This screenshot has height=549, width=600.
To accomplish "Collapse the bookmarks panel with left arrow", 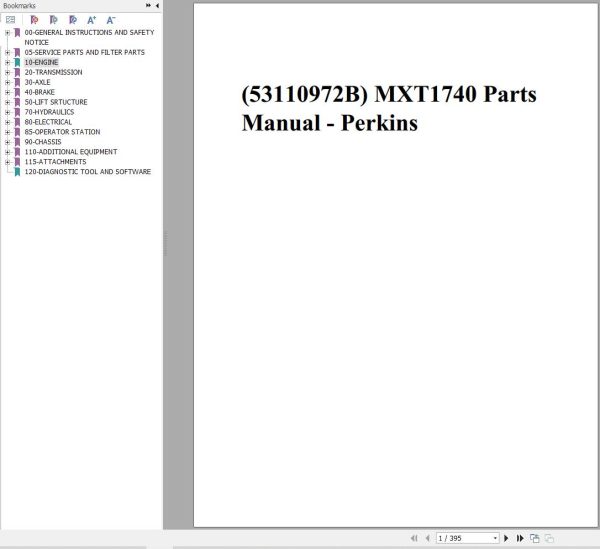I will click(157, 5).
